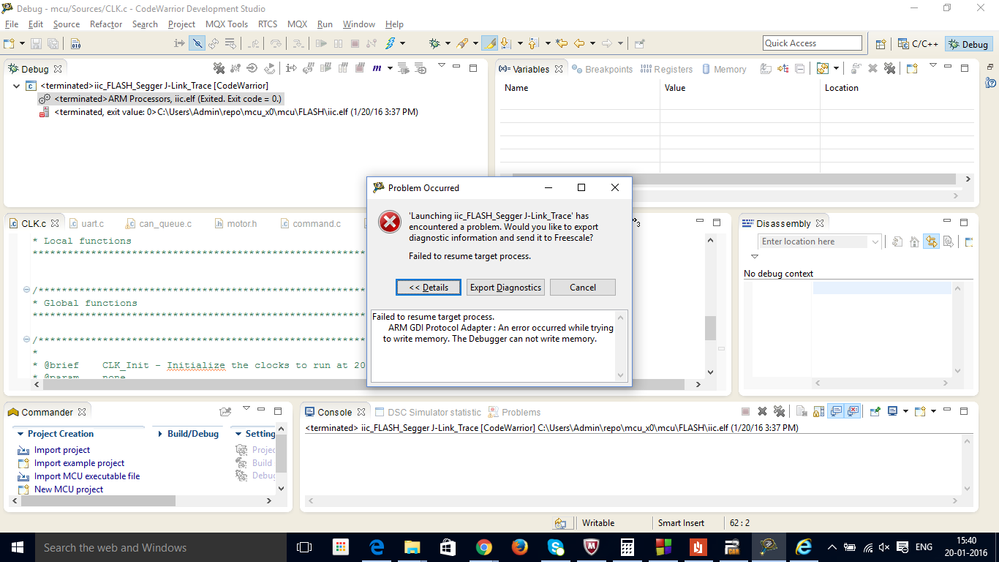Screen dimensions: 999x562
Task: Toggle Show Console When Standard Error Changes
Action: [852, 412]
